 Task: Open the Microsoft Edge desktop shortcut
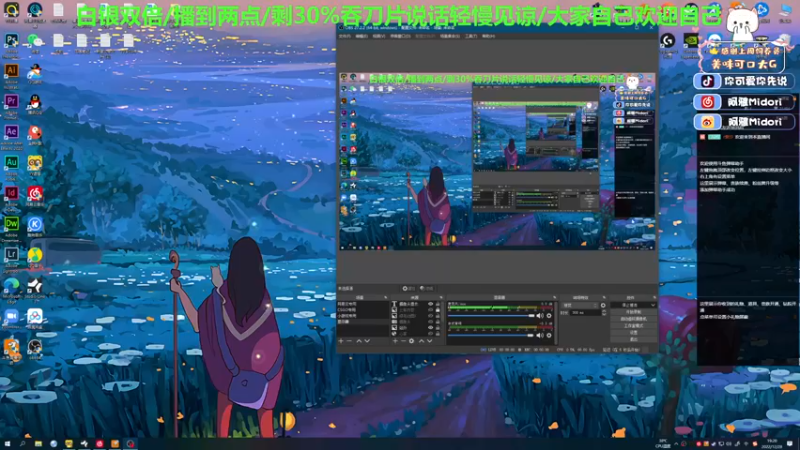(11, 285)
